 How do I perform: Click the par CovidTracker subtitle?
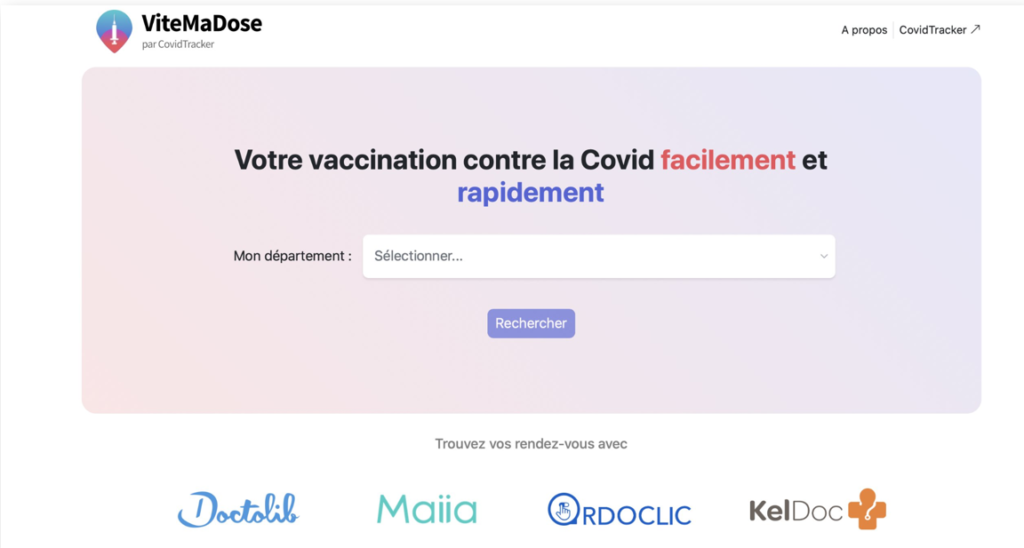(178, 44)
